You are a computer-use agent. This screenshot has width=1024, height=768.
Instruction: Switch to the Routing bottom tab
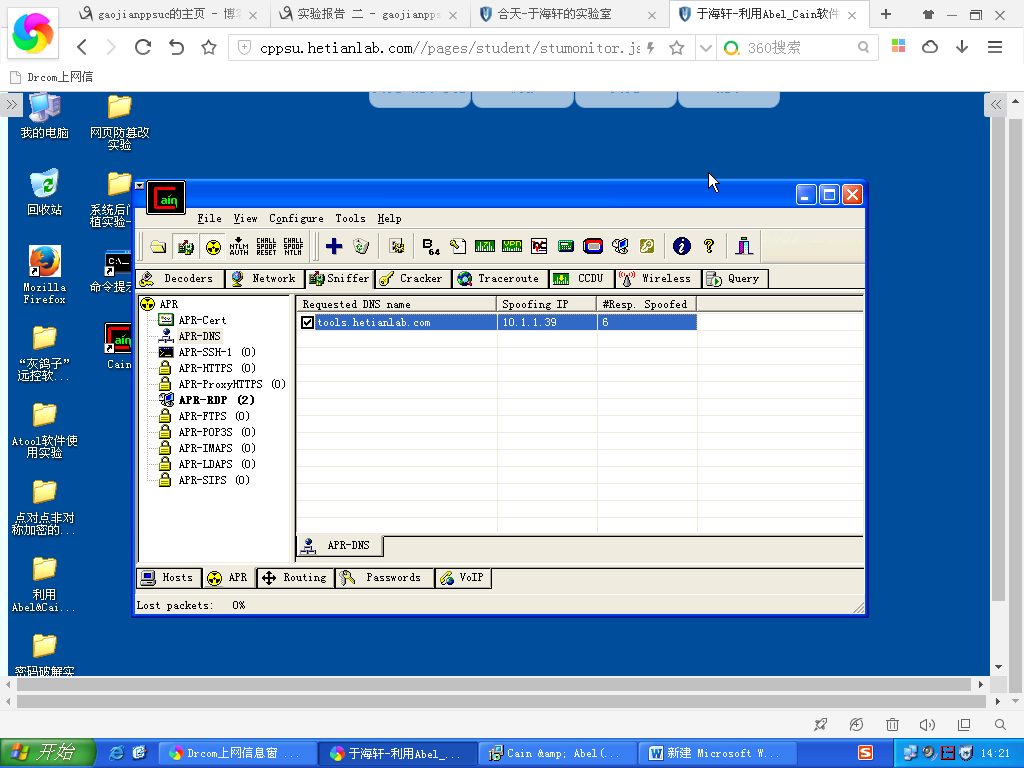click(295, 578)
